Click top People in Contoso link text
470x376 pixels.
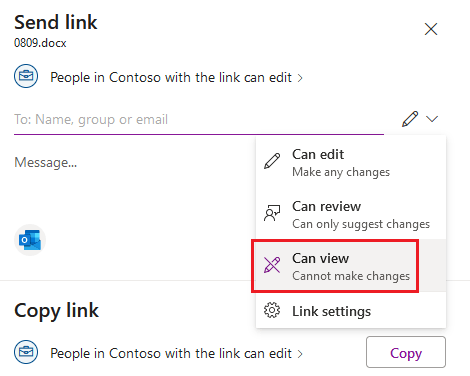[171, 78]
